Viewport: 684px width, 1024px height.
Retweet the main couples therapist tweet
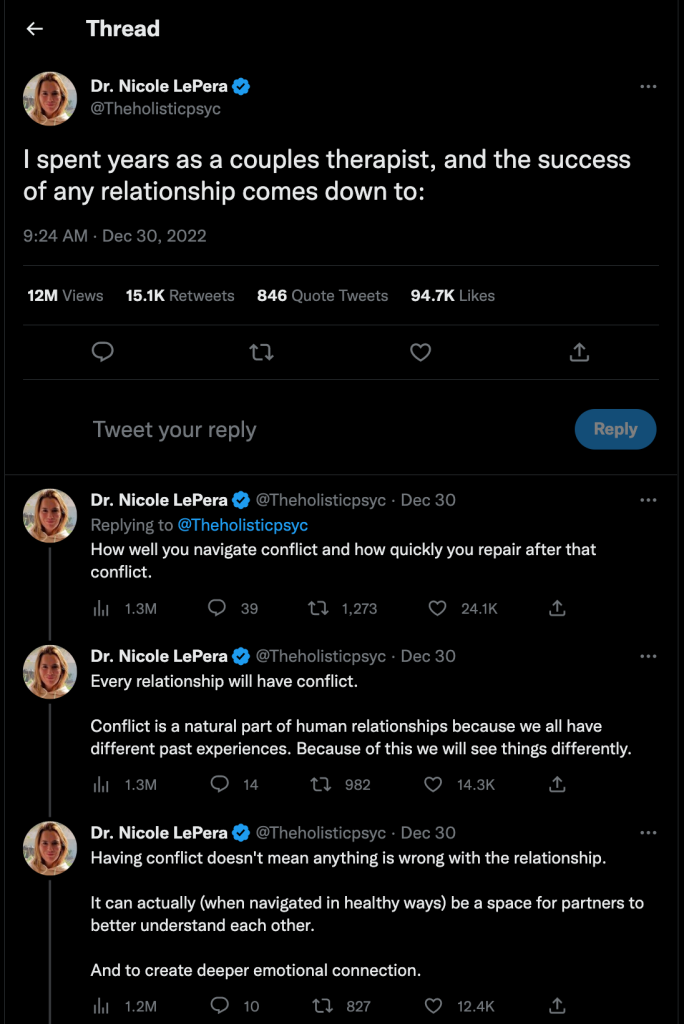(x=261, y=352)
